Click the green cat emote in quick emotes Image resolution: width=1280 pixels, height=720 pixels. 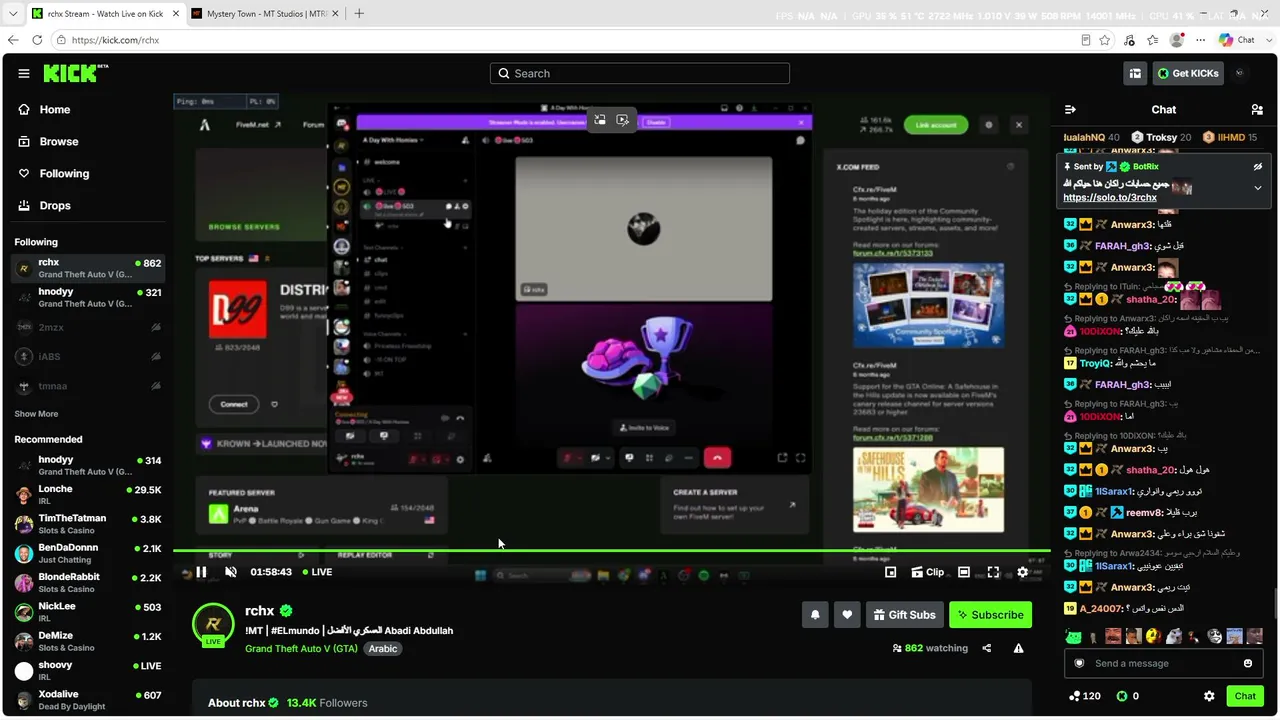pyautogui.click(x=1073, y=636)
